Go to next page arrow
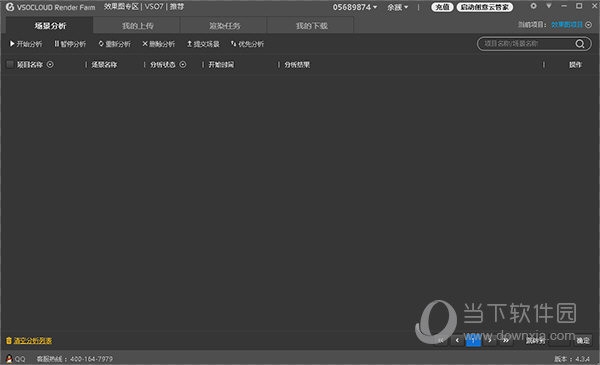 coord(489,340)
